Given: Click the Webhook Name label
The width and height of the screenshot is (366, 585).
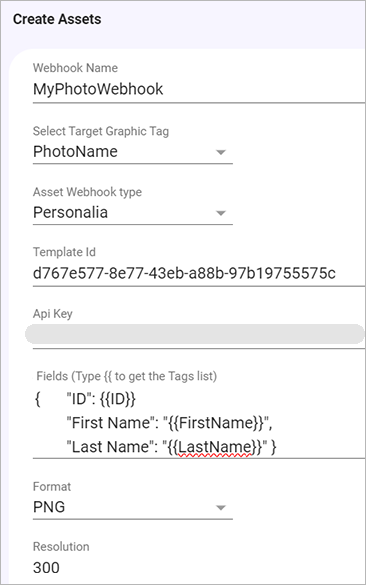Looking at the screenshot, I should pos(75,68).
